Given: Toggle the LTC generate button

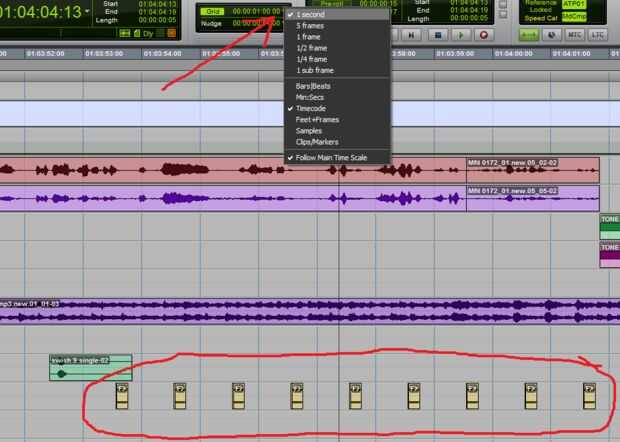Looking at the screenshot, I should [597, 35].
